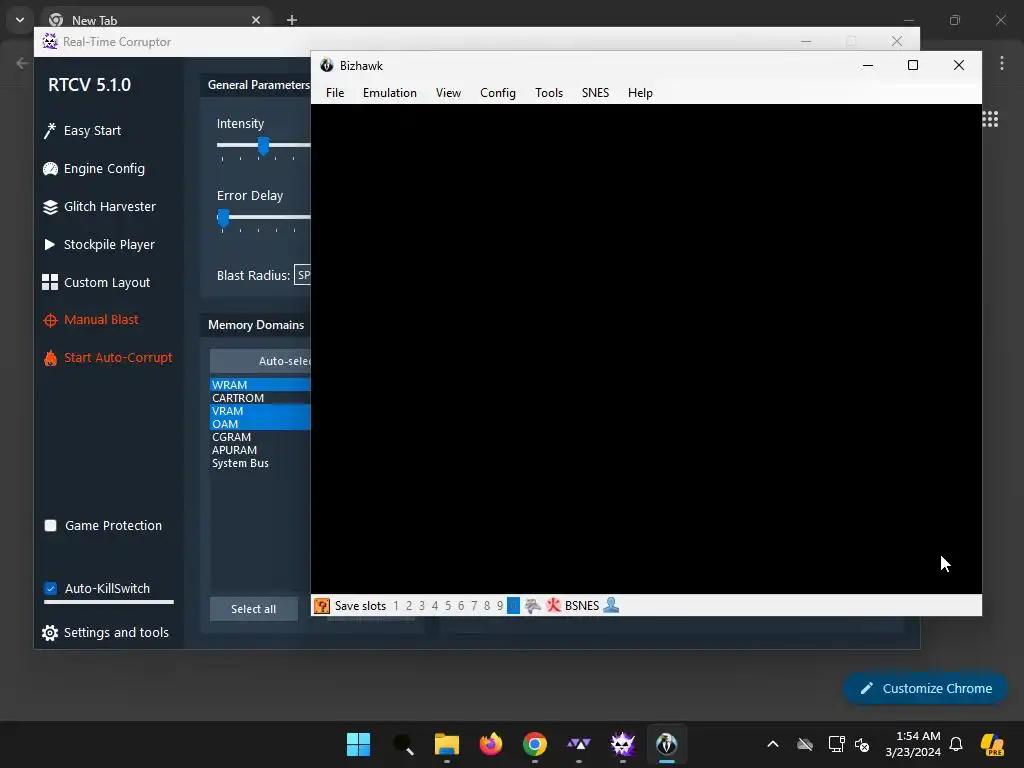Click Start Auto-Corrupt
This screenshot has width=1024, height=768.
[108, 358]
